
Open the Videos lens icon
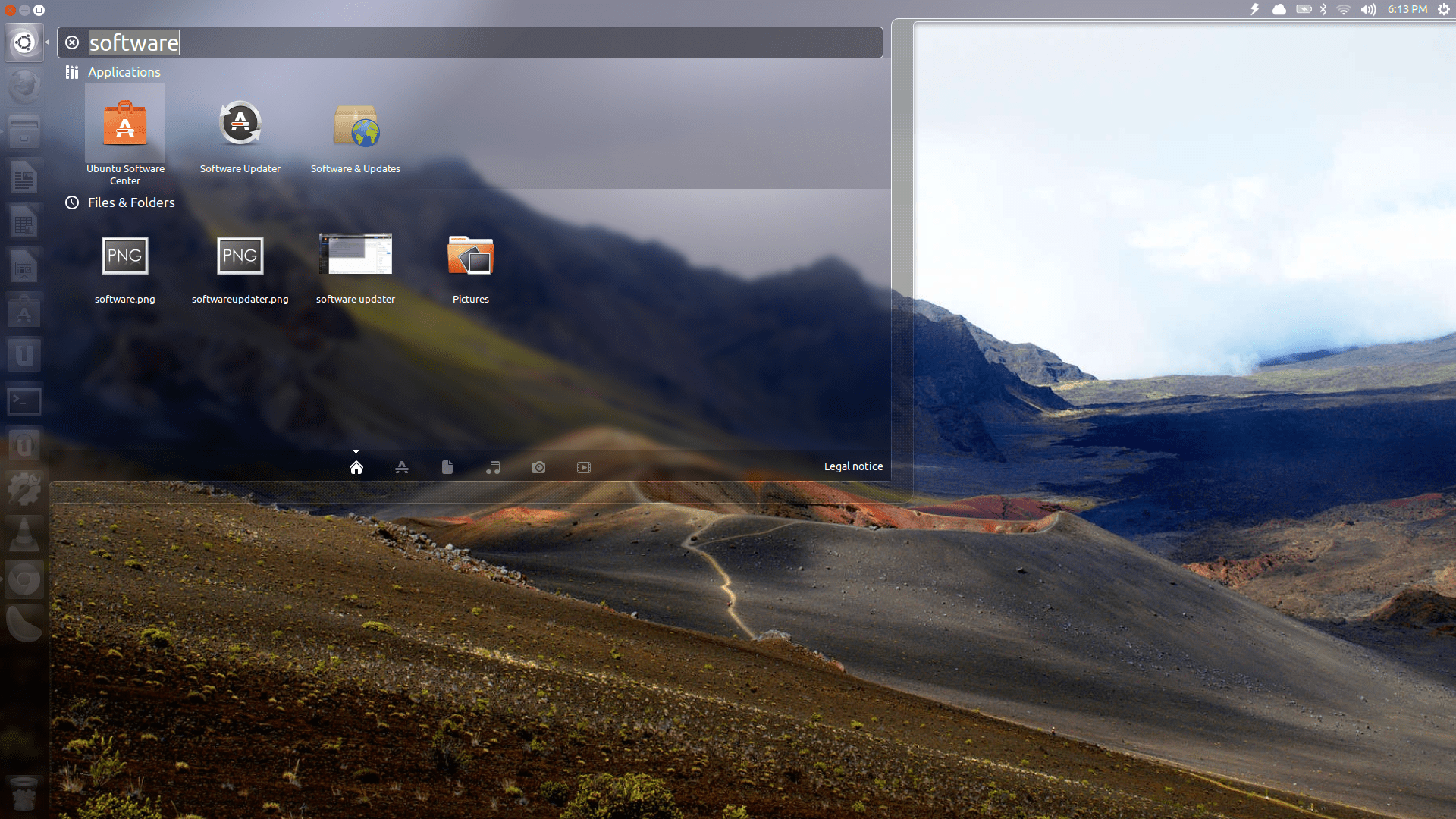(584, 467)
